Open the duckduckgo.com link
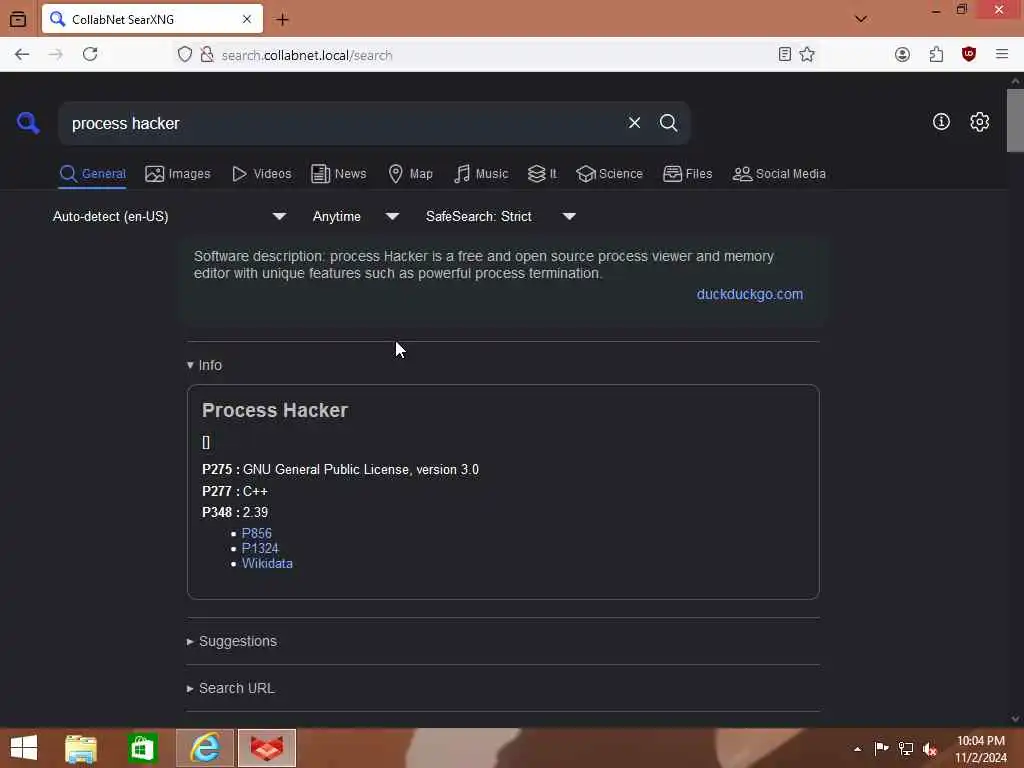The width and height of the screenshot is (1024, 768). [750, 294]
